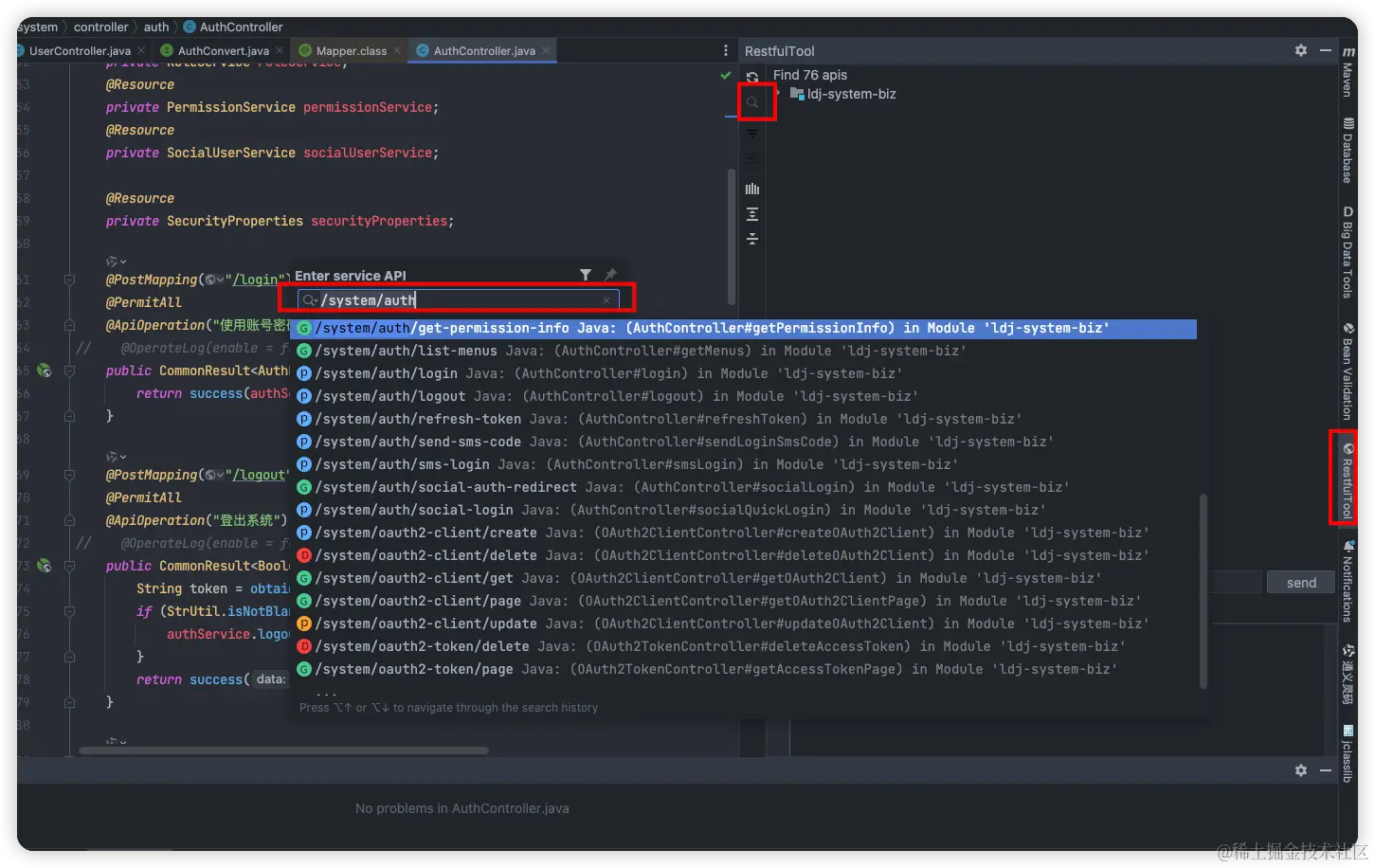Select /system/auth/logout result
The width and height of the screenshot is (1375, 868).
coord(743,396)
